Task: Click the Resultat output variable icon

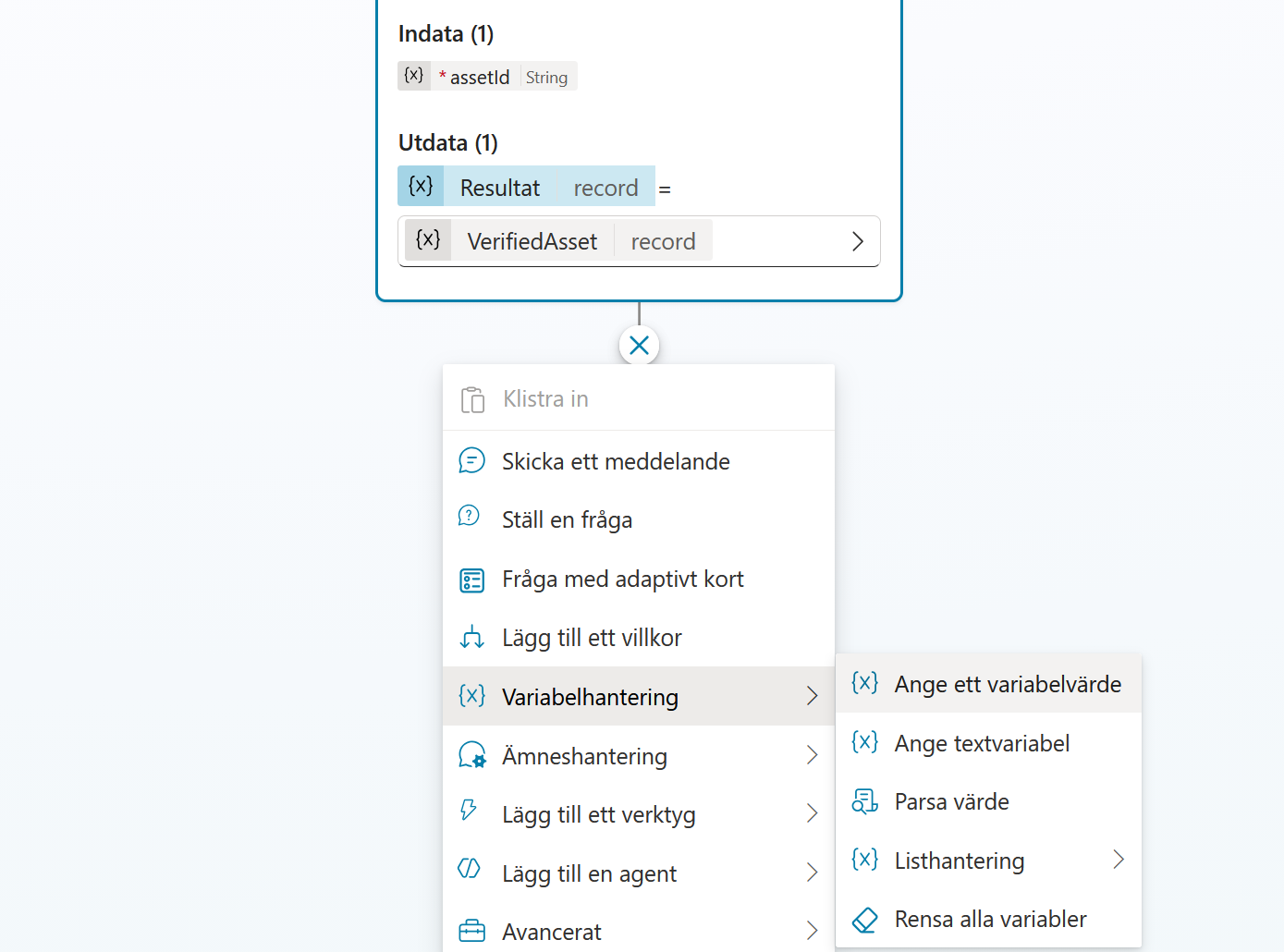Action: pos(421,186)
